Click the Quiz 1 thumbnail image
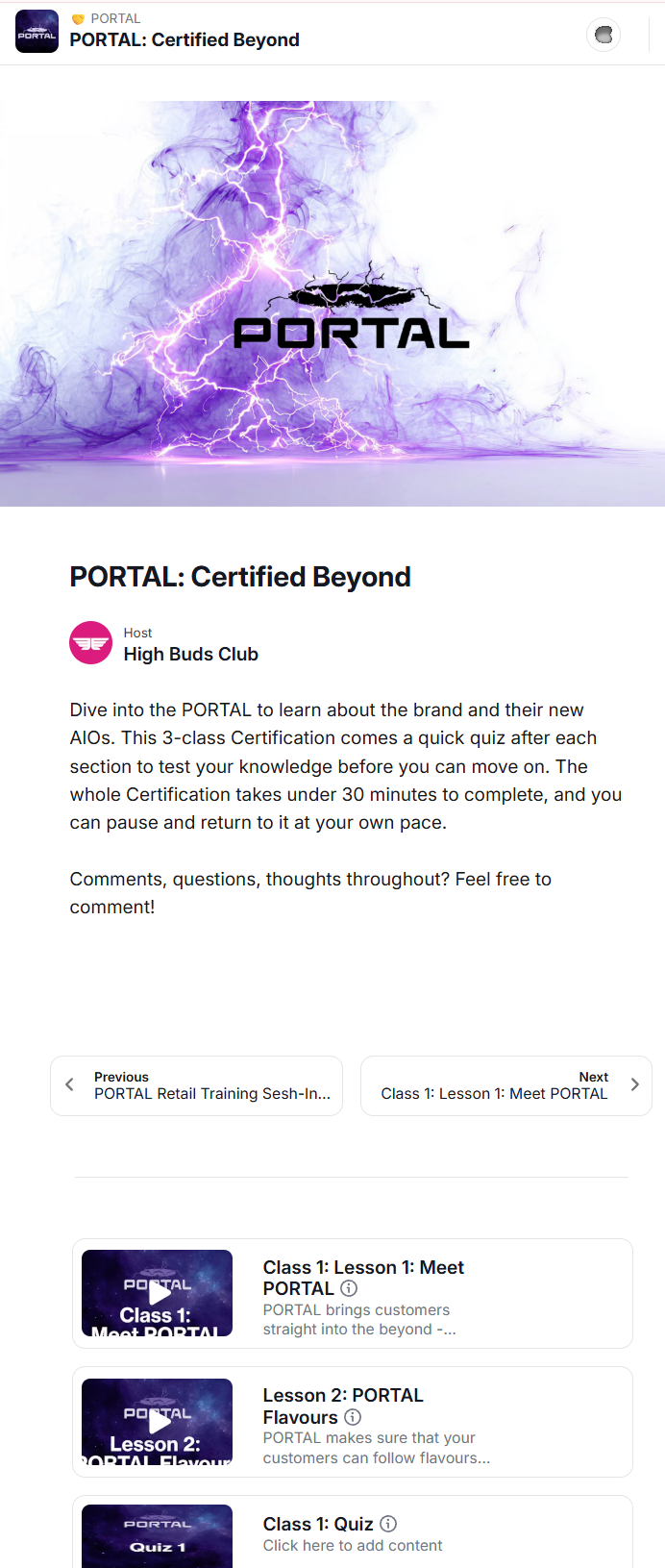This screenshot has height=1568, width=665. click(157, 1536)
